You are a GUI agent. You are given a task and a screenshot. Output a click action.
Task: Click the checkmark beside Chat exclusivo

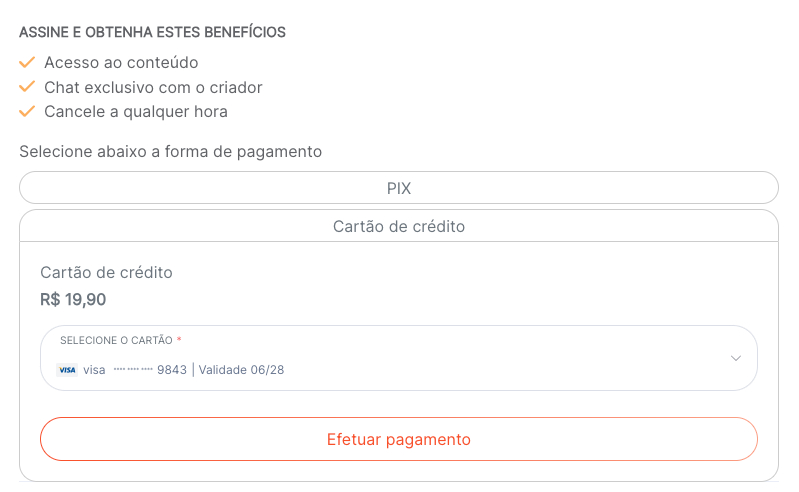click(27, 87)
